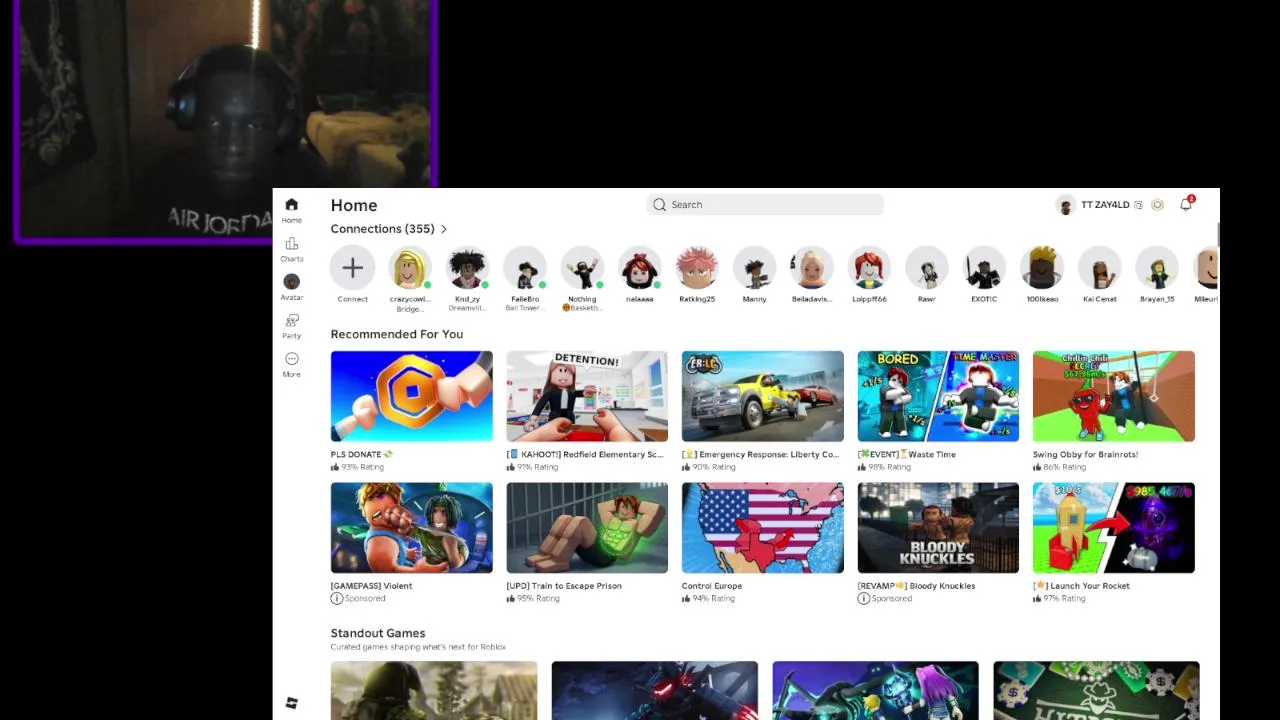Click the Control Europe title text

[712, 586]
